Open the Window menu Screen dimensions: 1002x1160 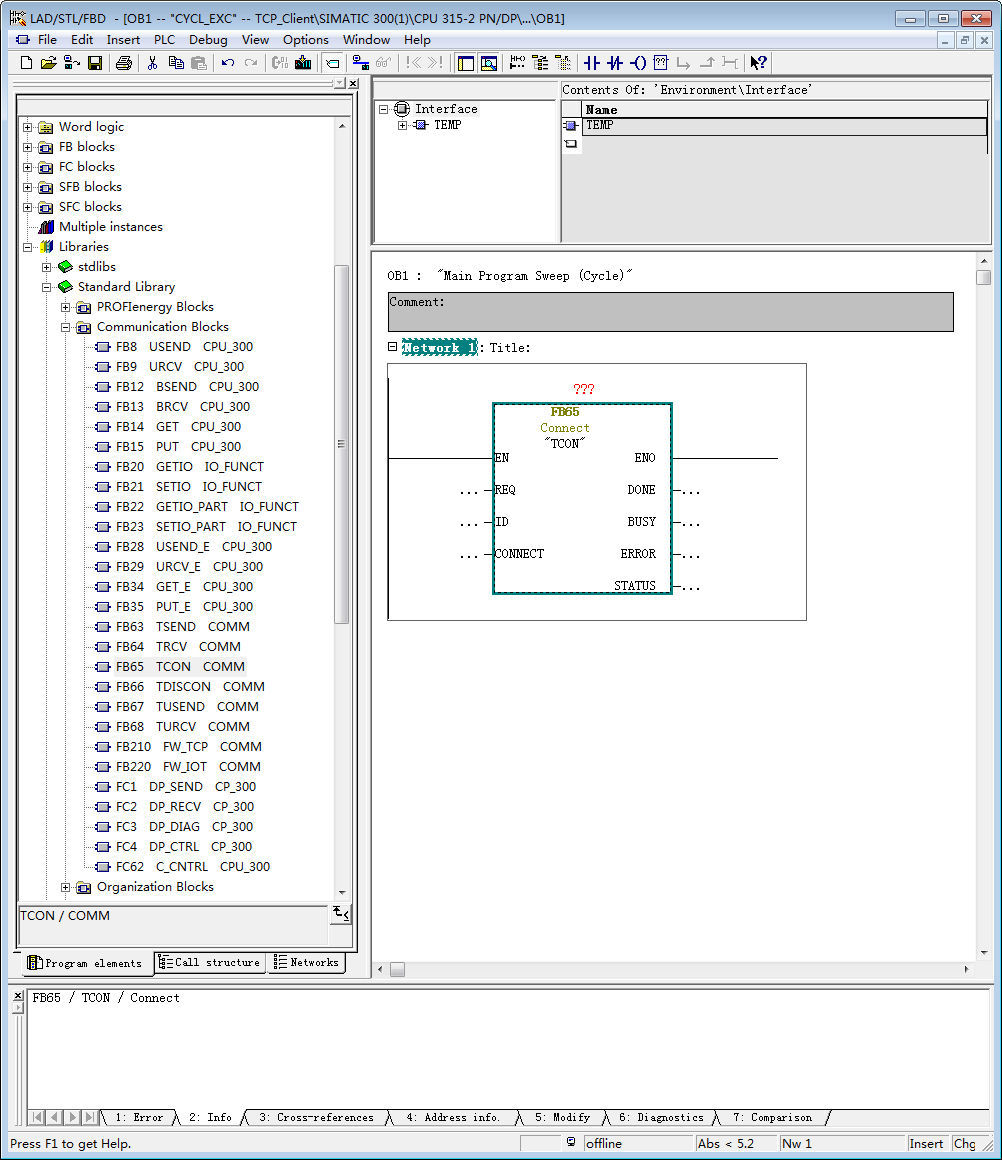point(366,40)
